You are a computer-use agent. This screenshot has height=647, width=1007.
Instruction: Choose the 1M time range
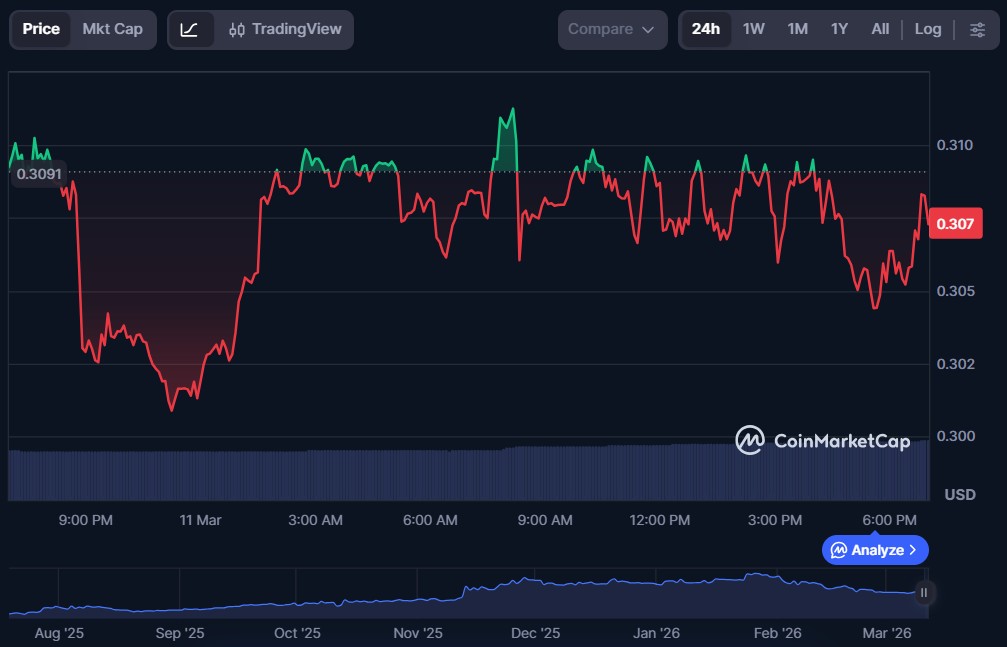coord(797,30)
